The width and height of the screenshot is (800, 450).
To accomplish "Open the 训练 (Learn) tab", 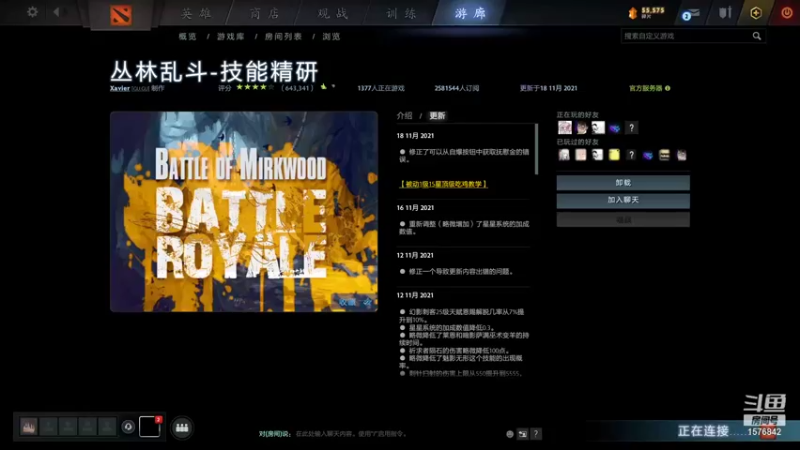I will click(x=401, y=13).
